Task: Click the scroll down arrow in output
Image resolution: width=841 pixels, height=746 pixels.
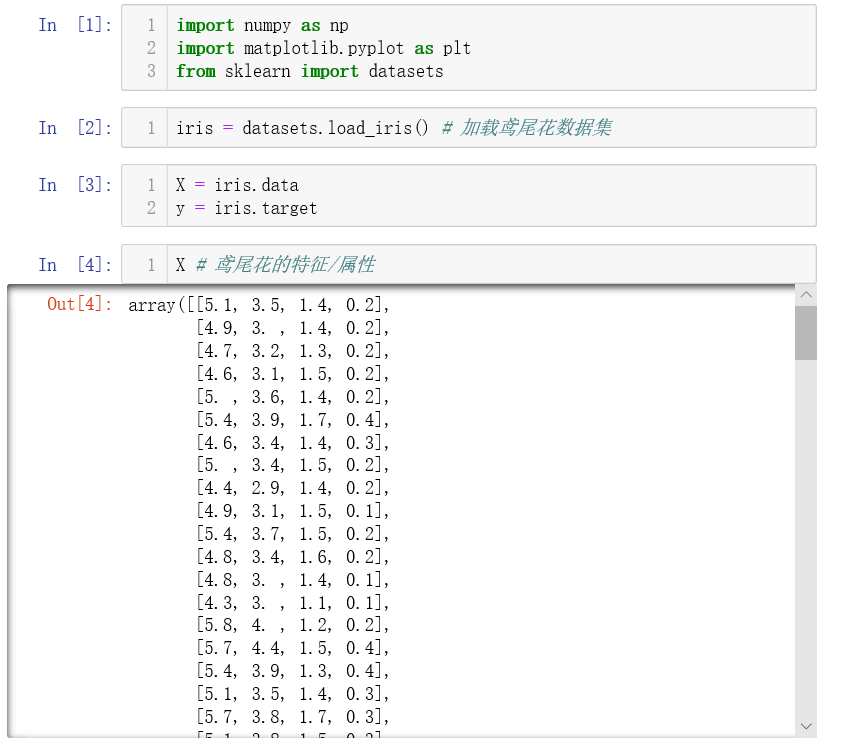Action: 806,726
